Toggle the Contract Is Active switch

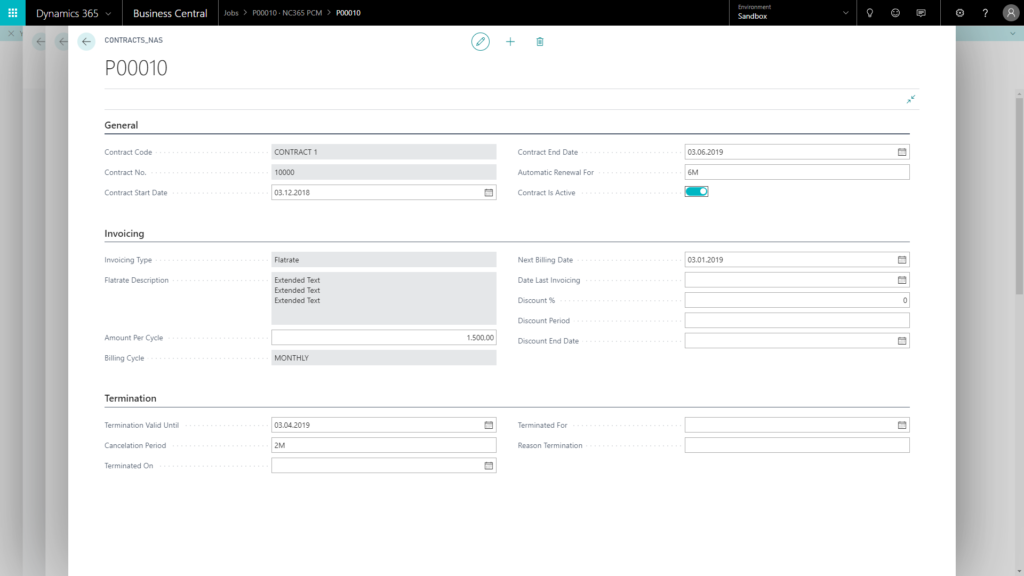pos(696,191)
